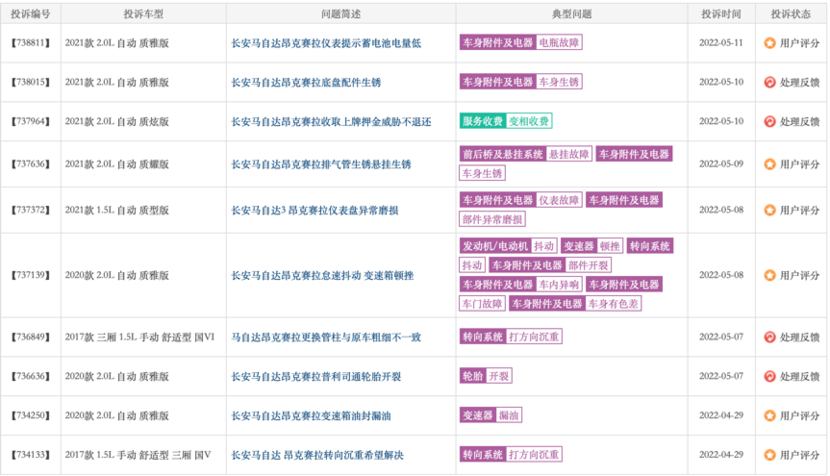Image resolution: width=830 pixels, height=476 pixels.
Task: Click 用户评分 status text in row 734250
Action: (799, 416)
